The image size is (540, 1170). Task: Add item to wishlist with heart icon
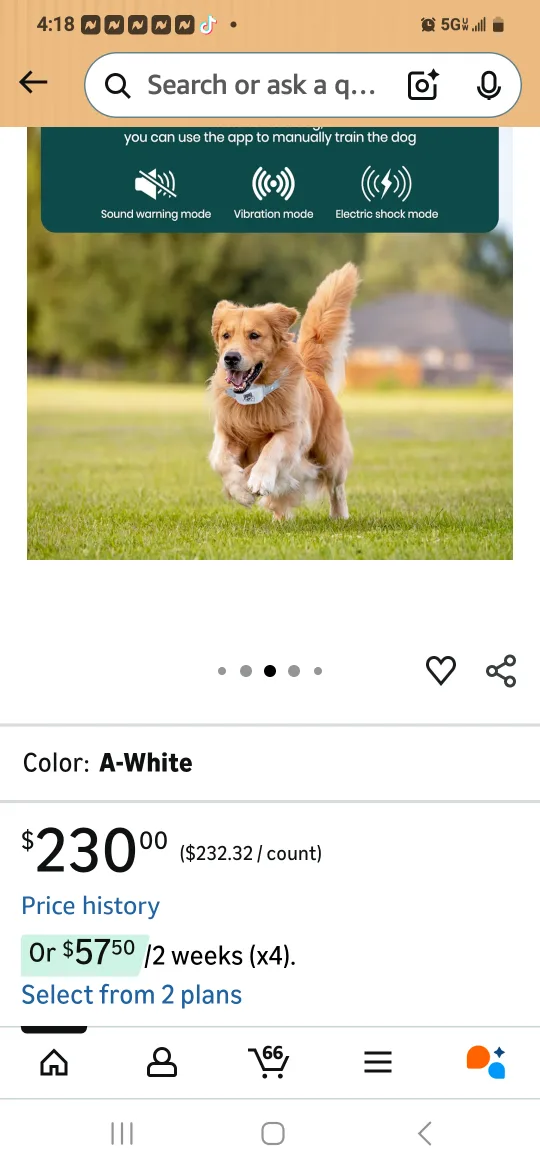click(441, 670)
